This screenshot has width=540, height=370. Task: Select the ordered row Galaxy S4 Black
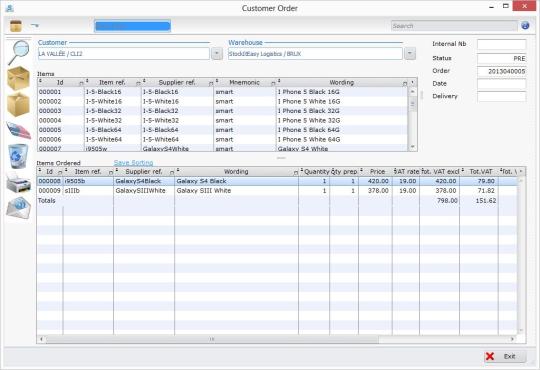(x=277, y=181)
